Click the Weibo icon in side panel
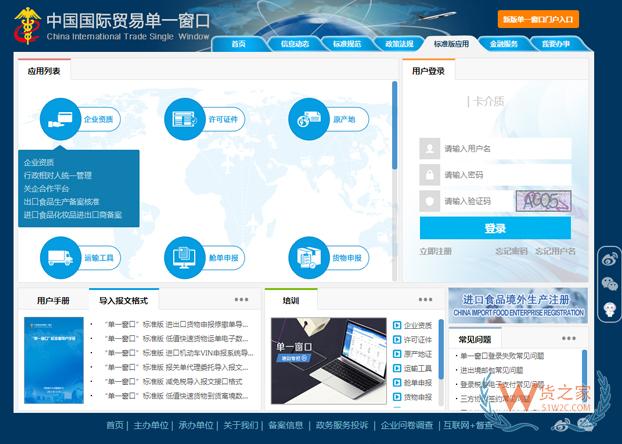This screenshot has width=622, height=444. tap(610, 259)
